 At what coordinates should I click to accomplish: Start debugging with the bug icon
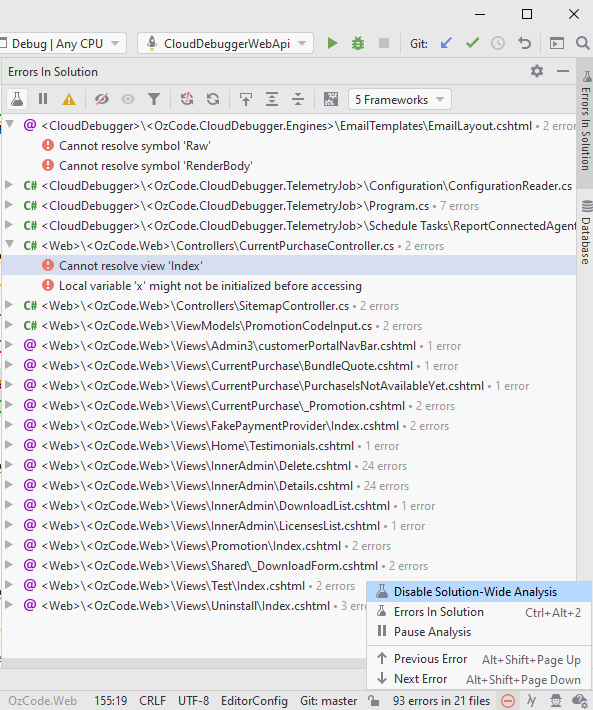358,43
